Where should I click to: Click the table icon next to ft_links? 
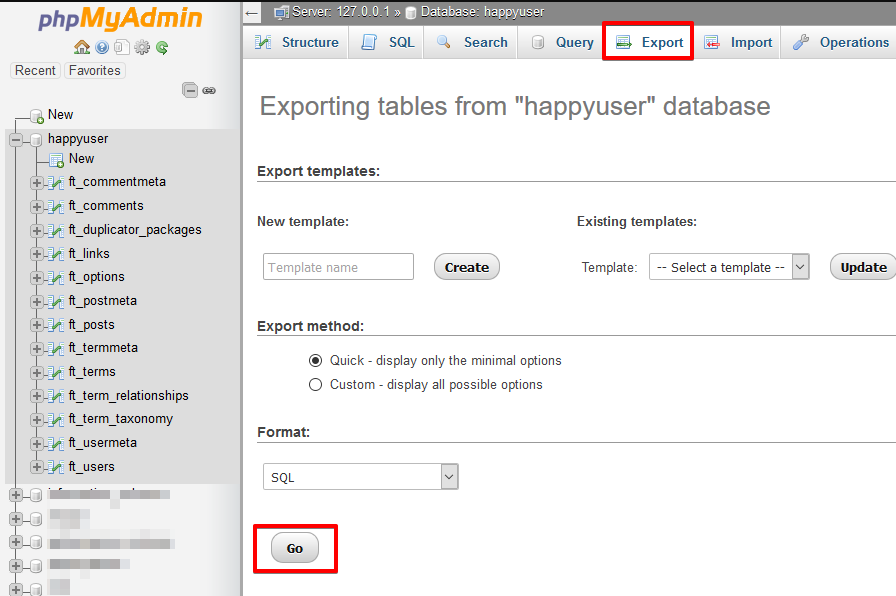click(x=55, y=254)
